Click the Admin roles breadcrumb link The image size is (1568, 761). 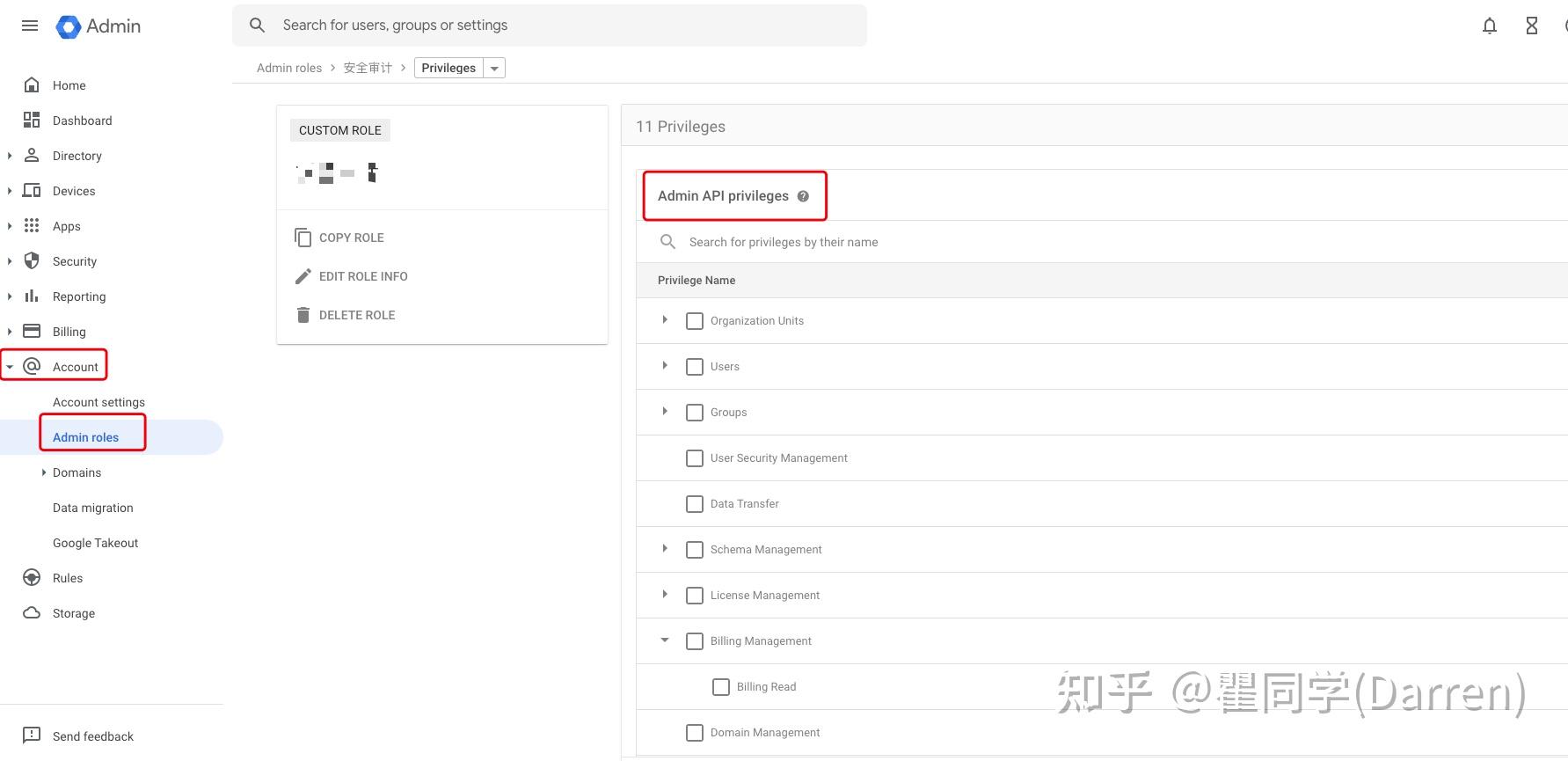[289, 68]
